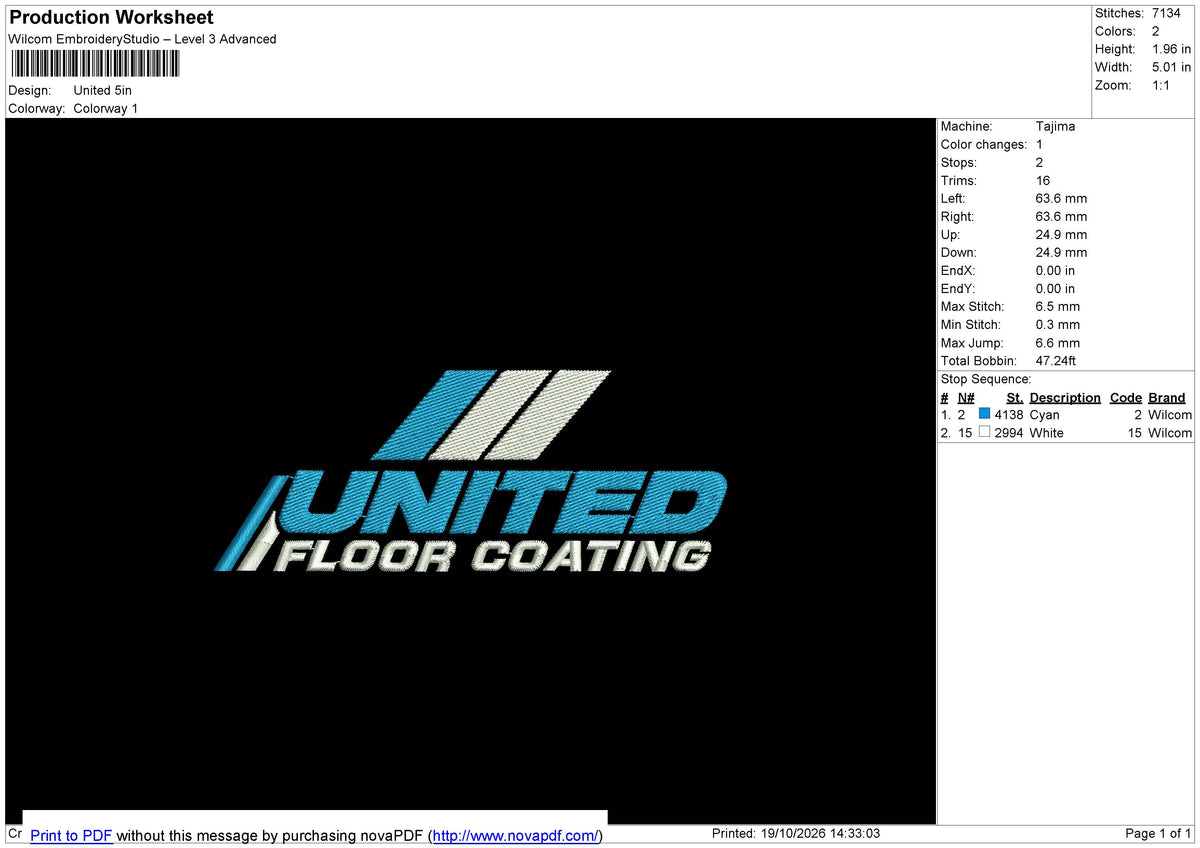Select the Min Stitch value 0.3 mm
This screenshot has width=1200, height=848.
(x=1058, y=324)
